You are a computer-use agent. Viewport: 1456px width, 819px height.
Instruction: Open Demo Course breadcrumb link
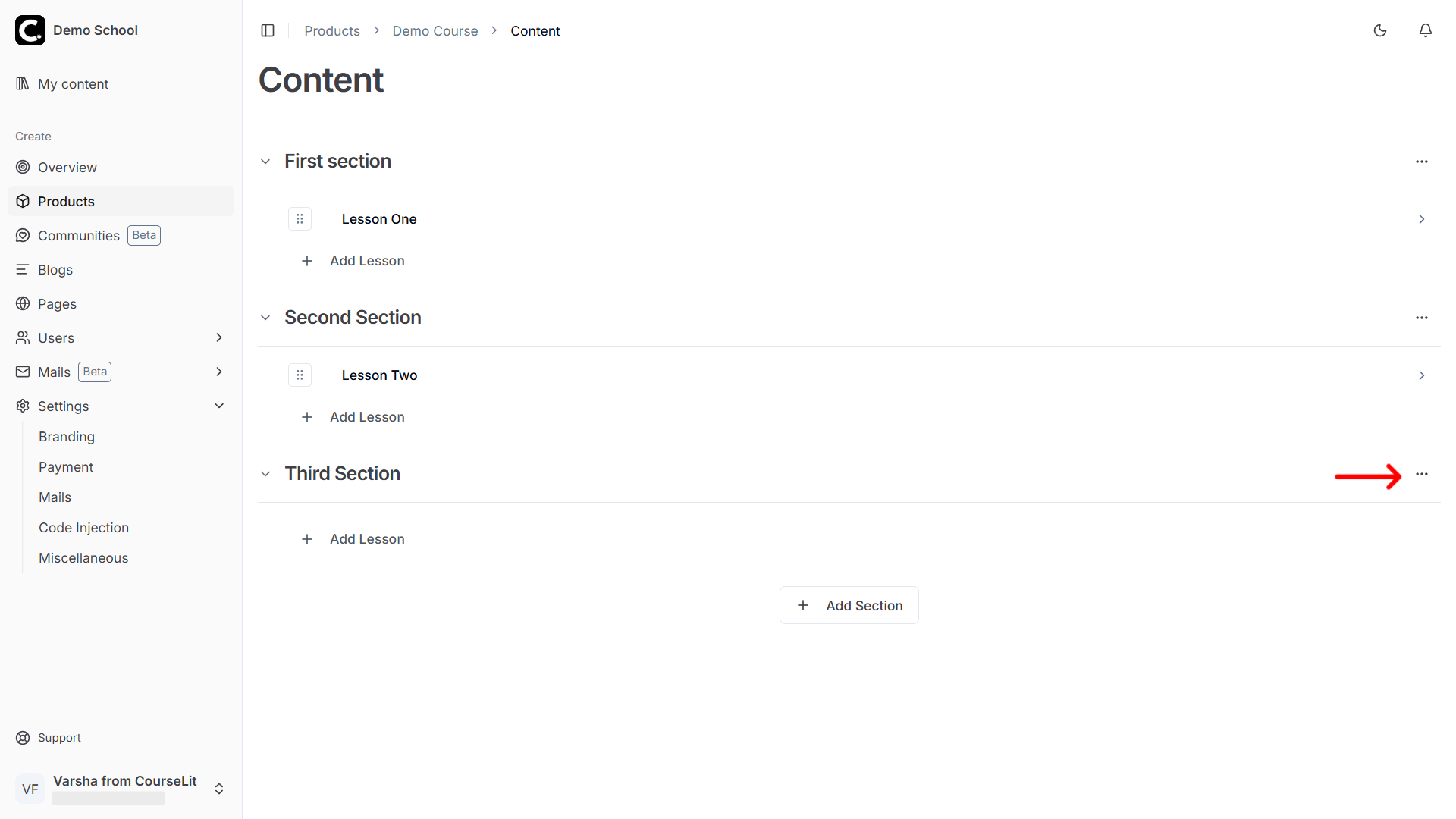tap(435, 31)
